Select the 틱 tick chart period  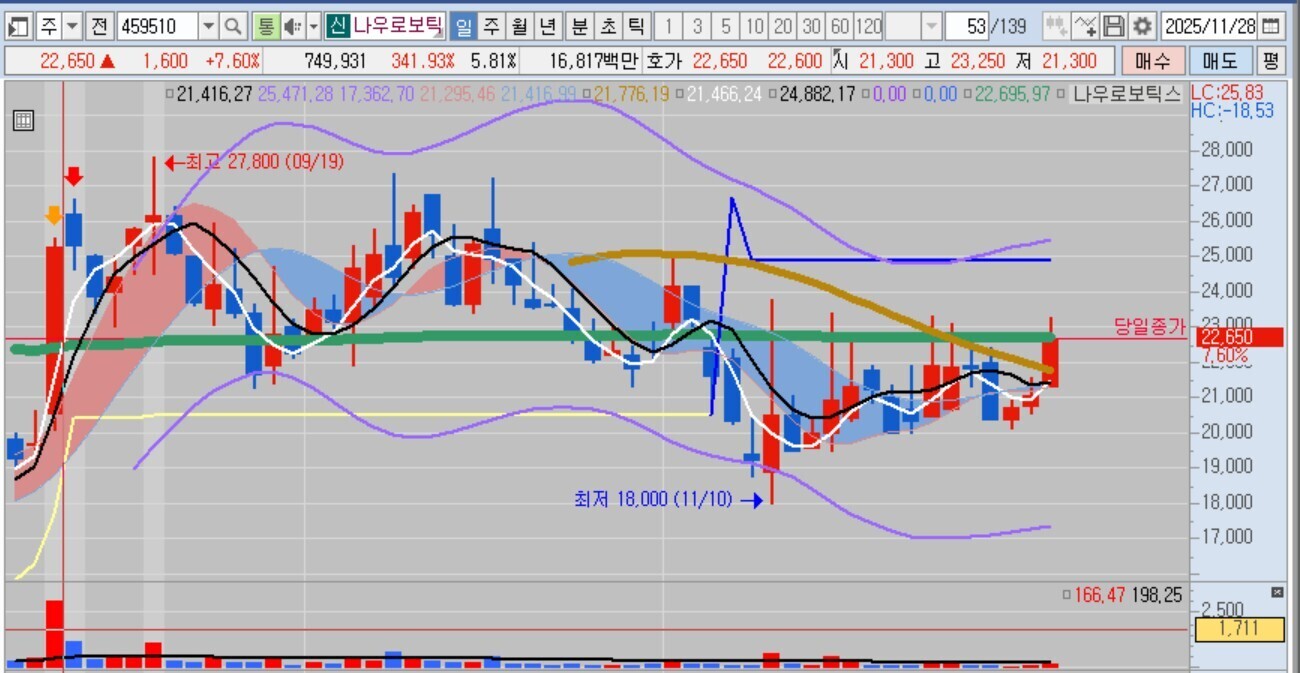(635, 26)
